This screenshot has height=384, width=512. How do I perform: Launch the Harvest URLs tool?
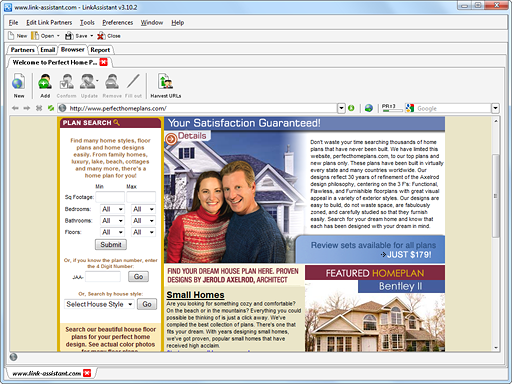click(x=165, y=82)
